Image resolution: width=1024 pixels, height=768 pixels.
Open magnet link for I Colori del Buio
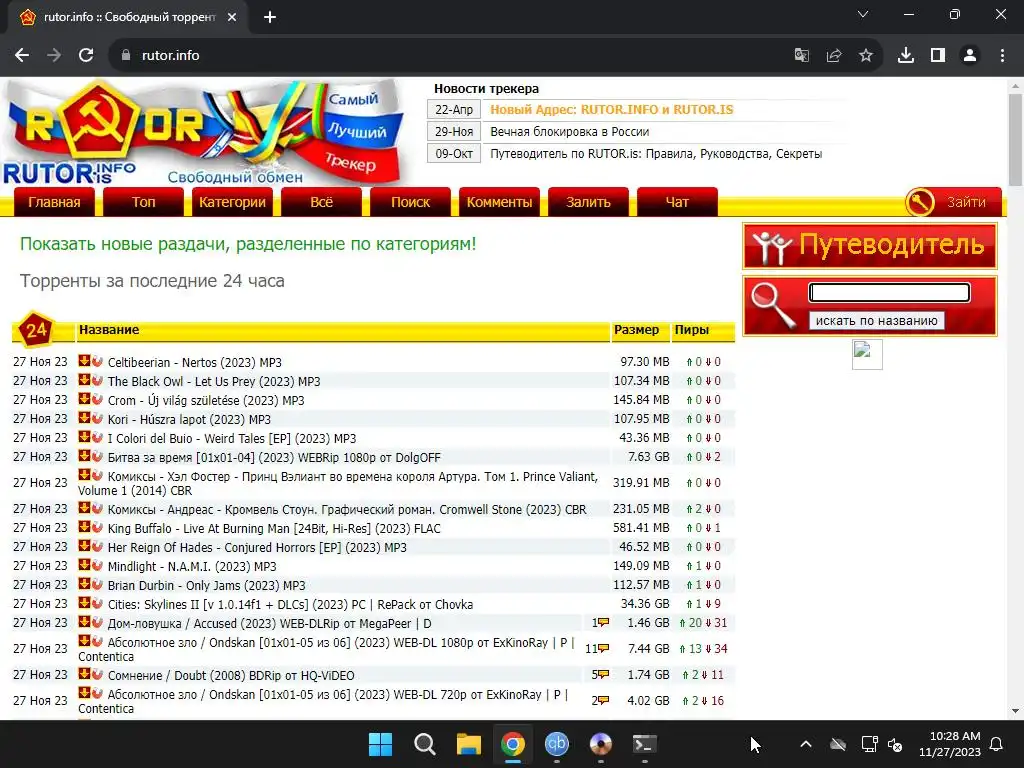97,436
